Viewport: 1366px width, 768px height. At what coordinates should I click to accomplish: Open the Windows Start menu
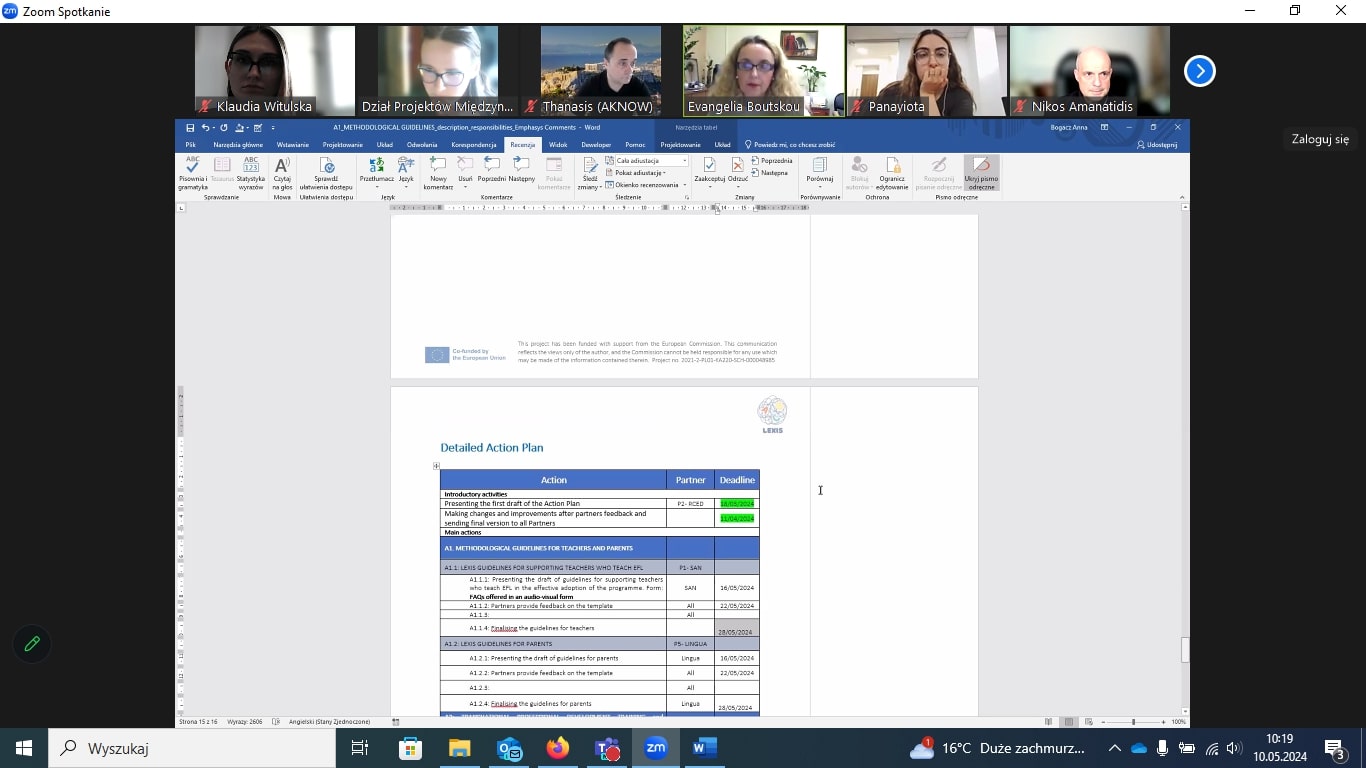tap(24, 748)
